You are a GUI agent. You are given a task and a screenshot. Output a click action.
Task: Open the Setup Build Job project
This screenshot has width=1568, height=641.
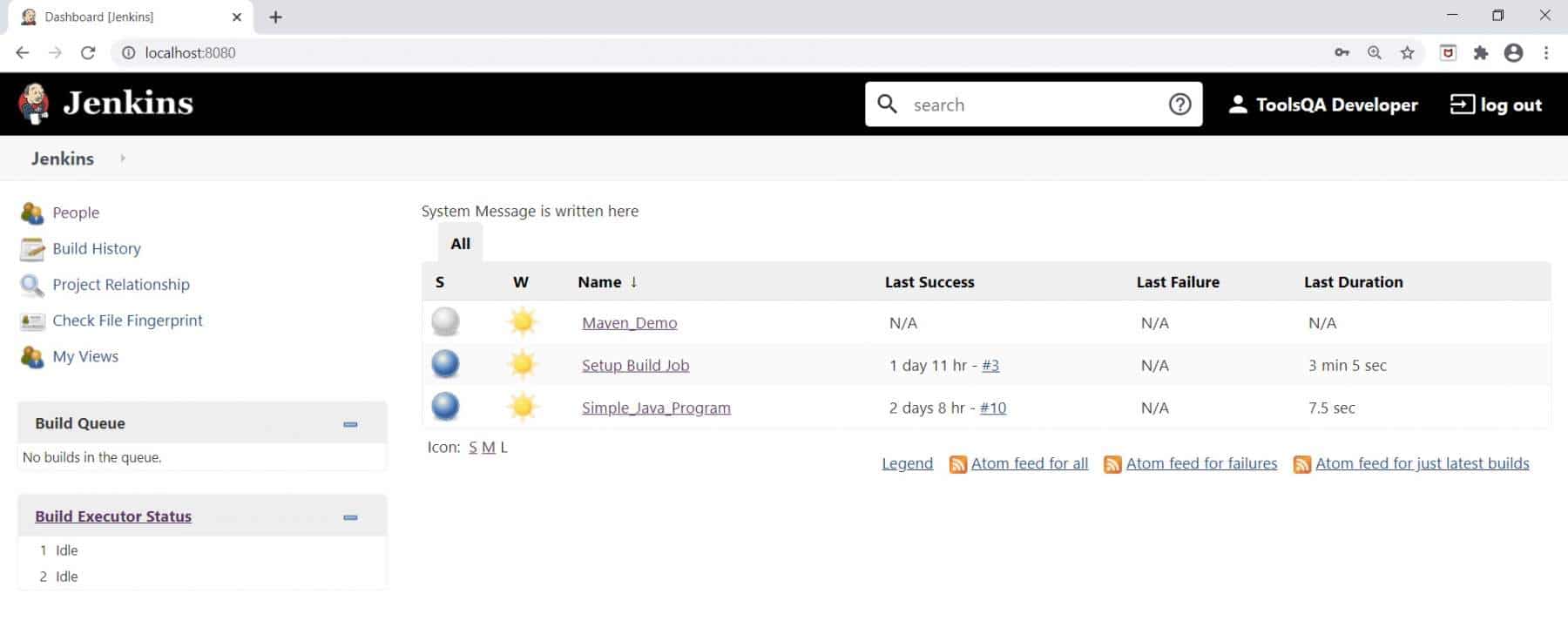click(636, 366)
